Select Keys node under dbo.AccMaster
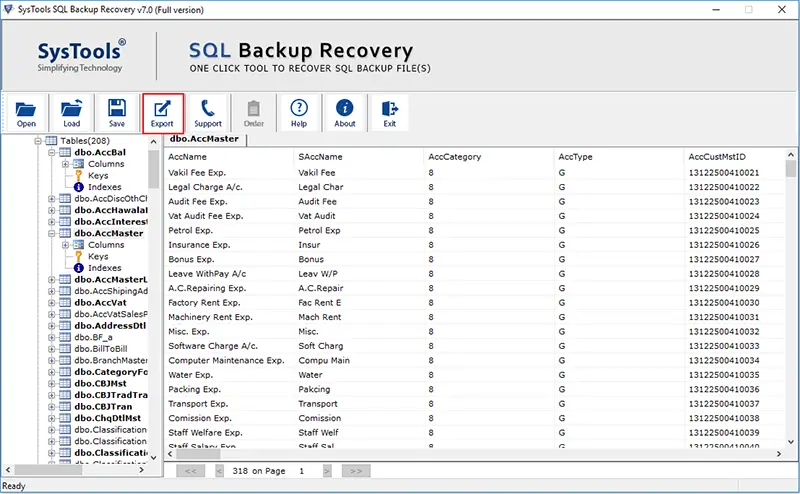The height and width of the screenshot is (494, 800). tap(98, 256)
